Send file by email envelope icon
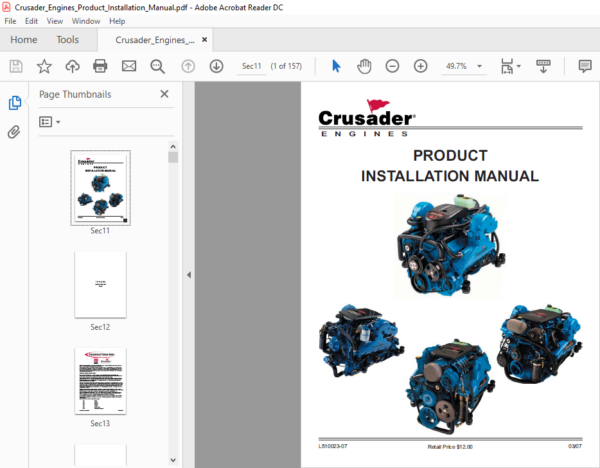 tap(129, 66)
